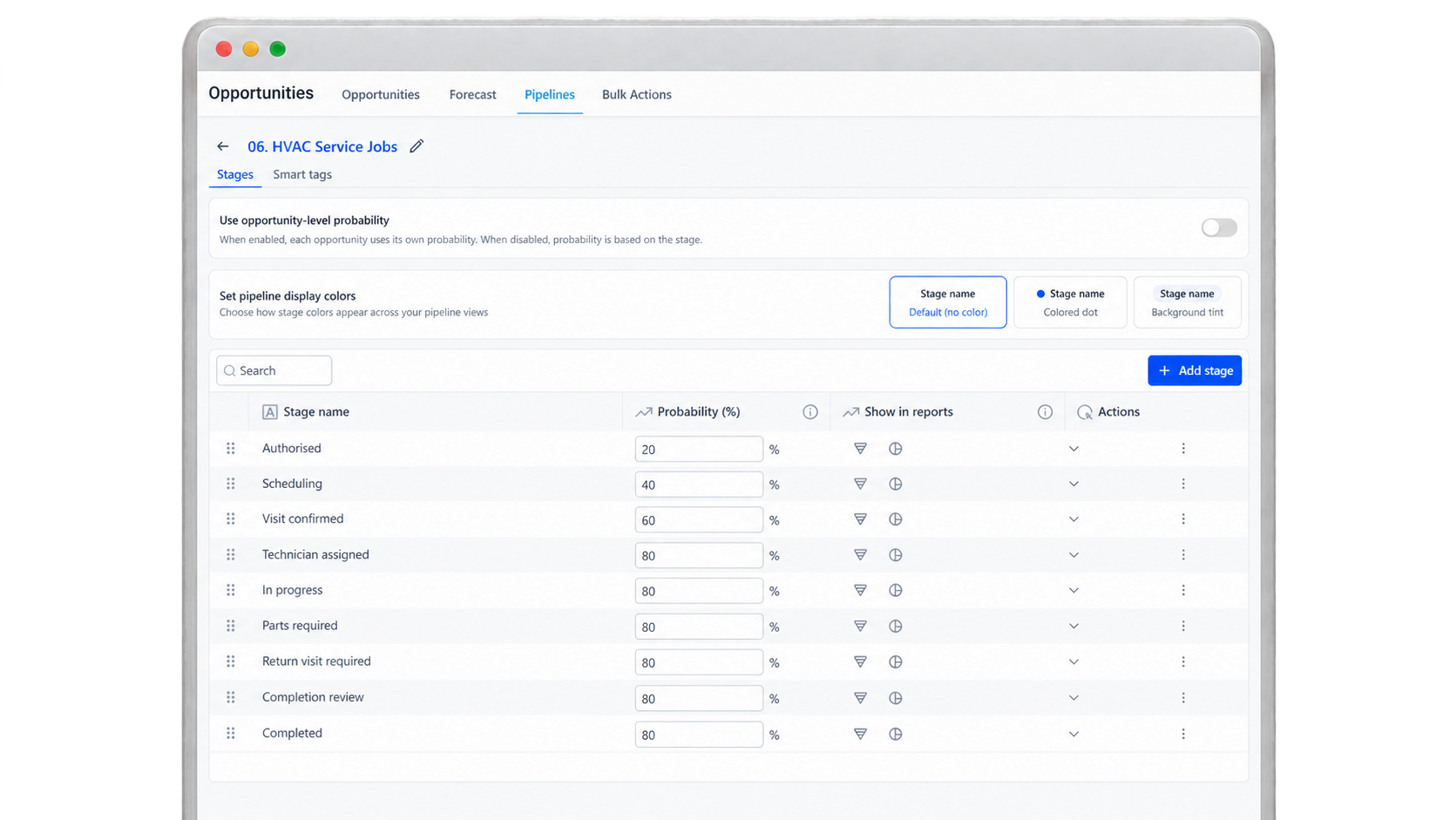
Task: Grab the drag handle for Return visit required
Action: click(231, 662)
